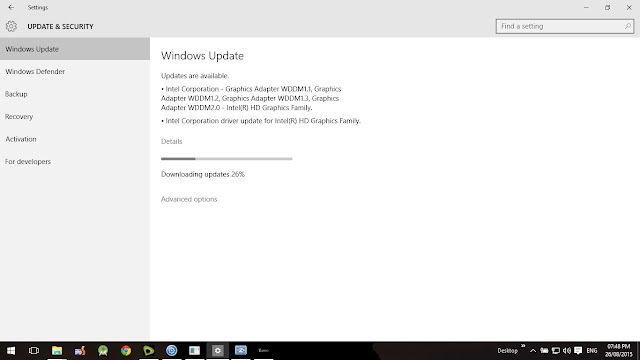
Task: Click the 'Updates are available.' text
Action: 195,76
